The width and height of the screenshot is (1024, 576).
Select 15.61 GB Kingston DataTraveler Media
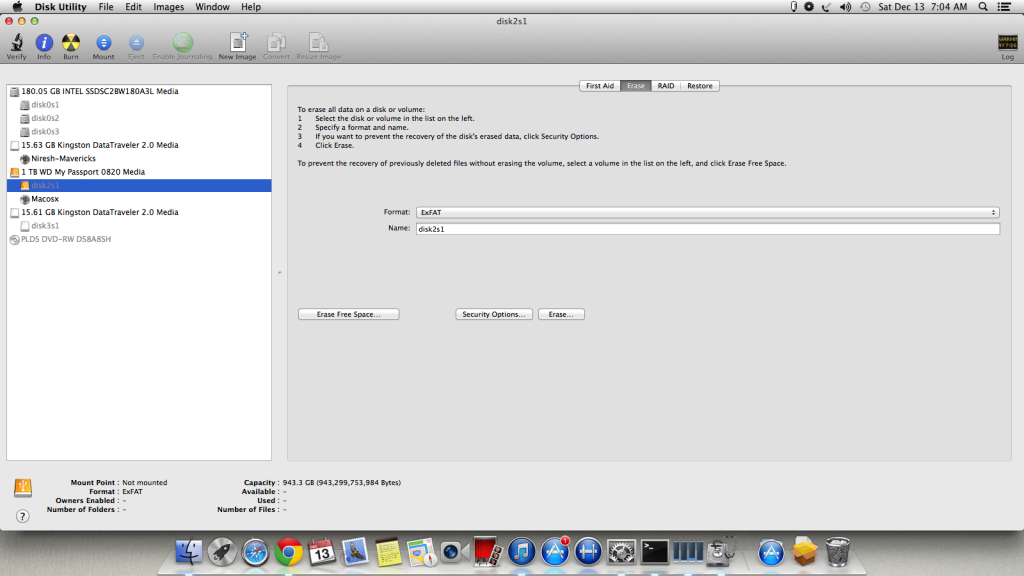click(x=139, y=212)
